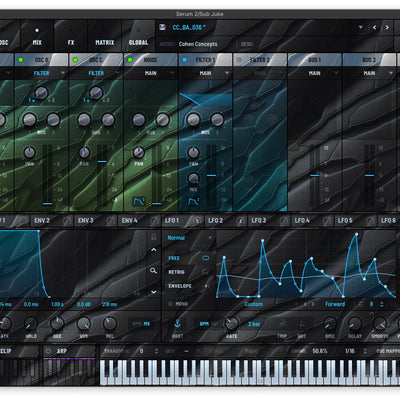Click the ENV 2 mod source drag icon

point(67,220)
